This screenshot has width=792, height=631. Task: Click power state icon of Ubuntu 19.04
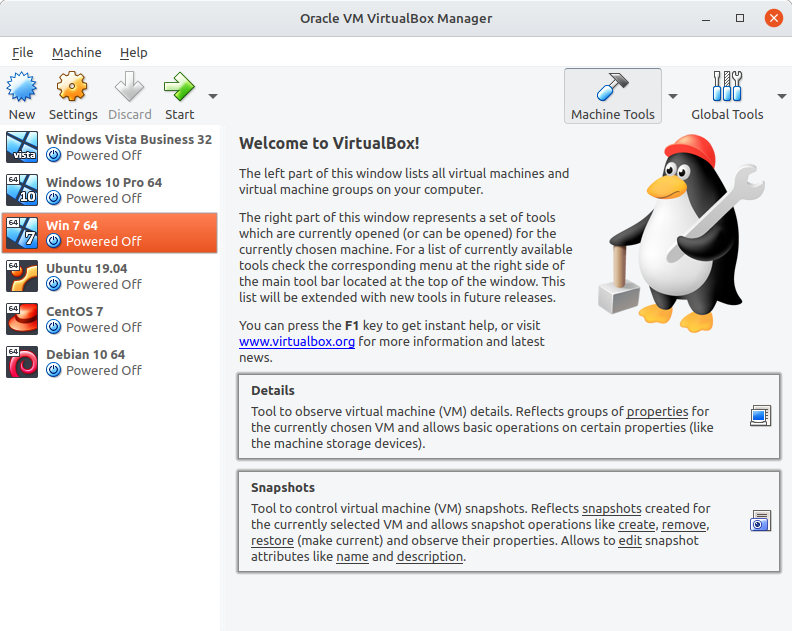pyautogui.click(x=54, y=284)
